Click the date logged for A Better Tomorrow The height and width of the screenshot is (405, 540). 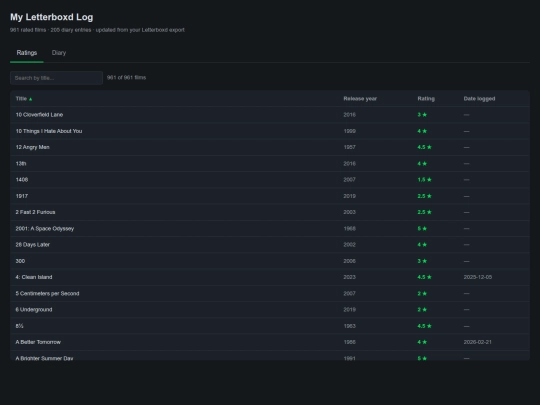pos(478,342)
